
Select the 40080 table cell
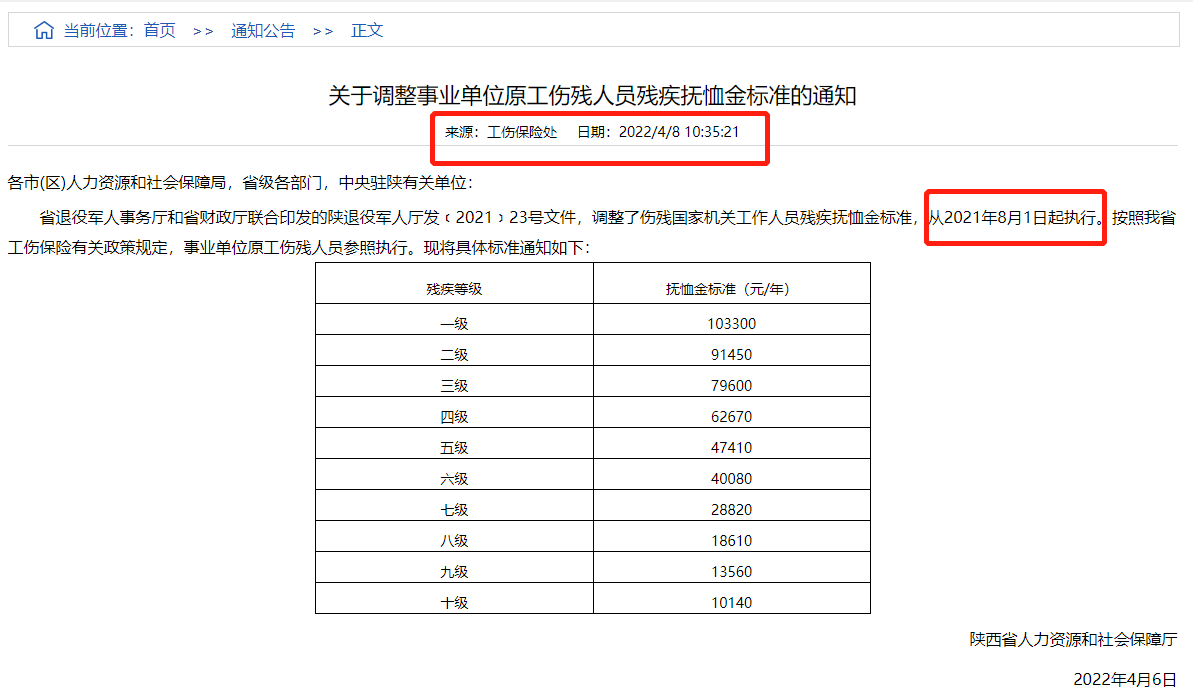pyautogui.click(x=732, y=475)
